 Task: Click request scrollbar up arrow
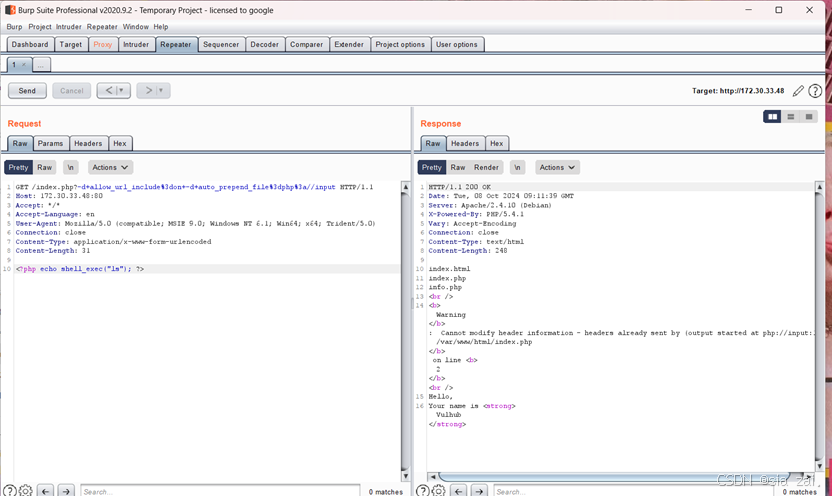pyautogui.click(x=405, y=187)
